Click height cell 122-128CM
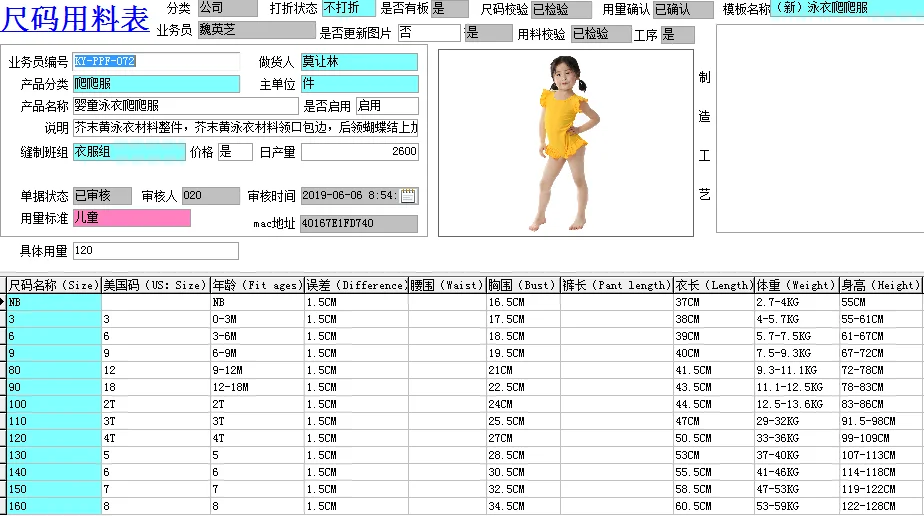 [880, 506]
